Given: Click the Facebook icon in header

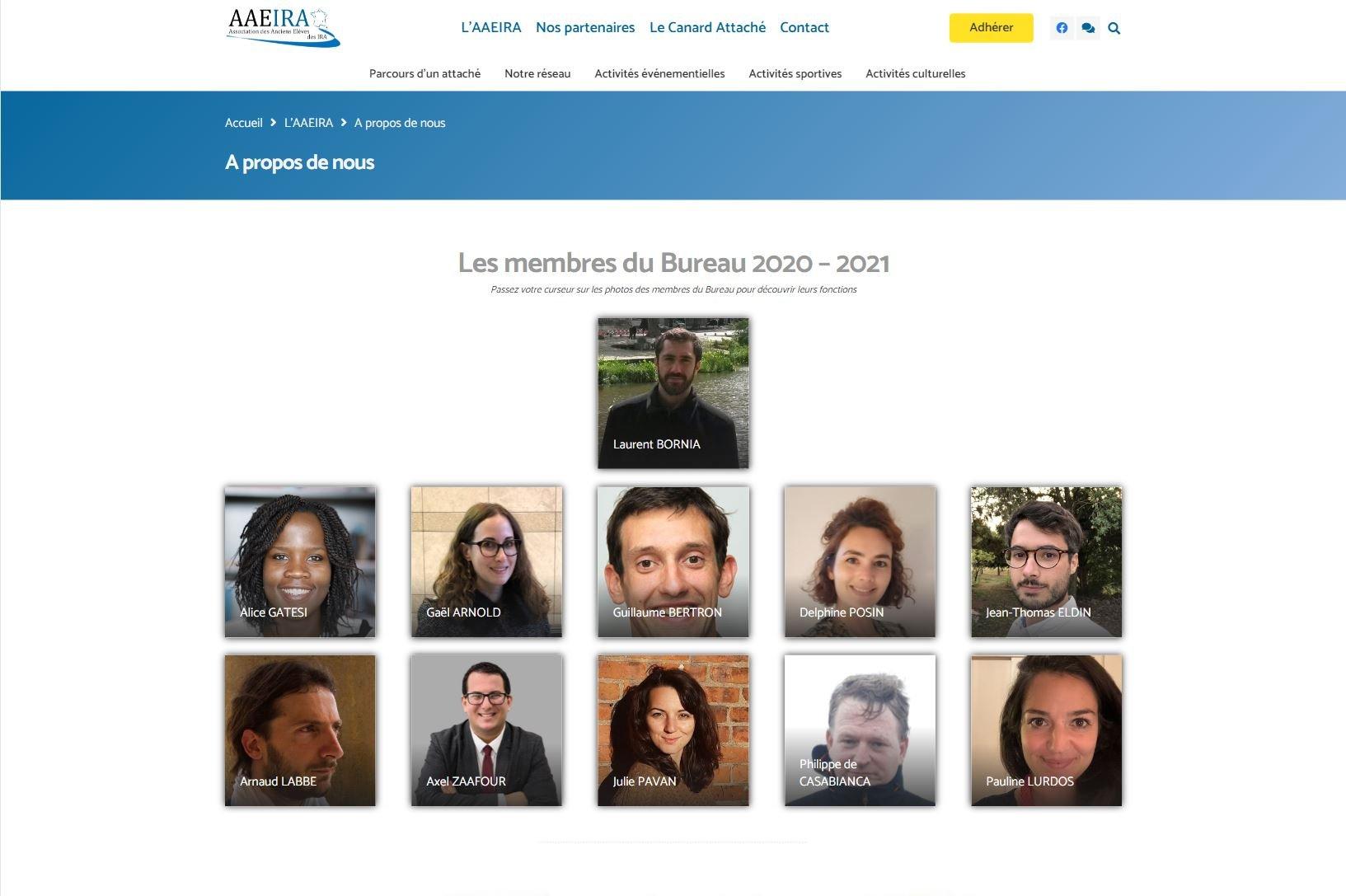Looking at the screenshot, I should click(x=1062, y=28).
